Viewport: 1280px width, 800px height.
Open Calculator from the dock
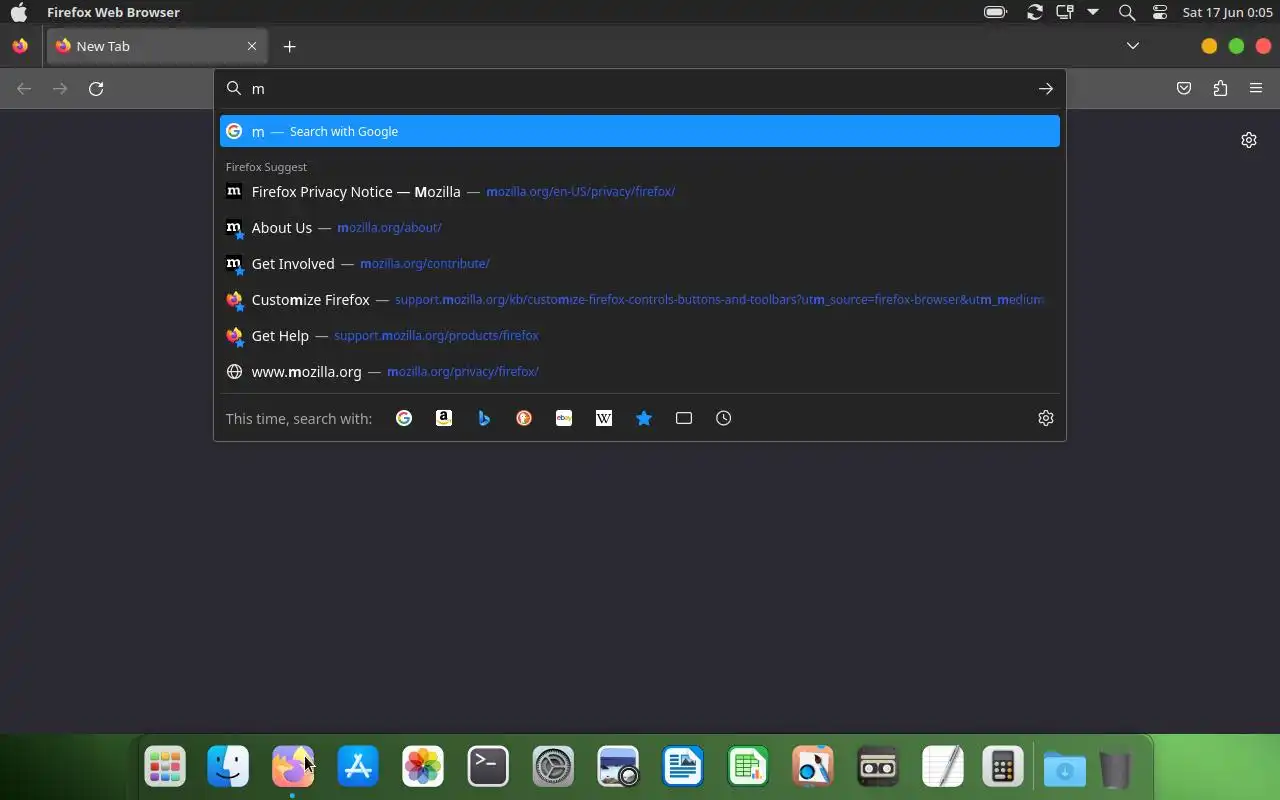pyautogui.click(x=1003, y=767)
